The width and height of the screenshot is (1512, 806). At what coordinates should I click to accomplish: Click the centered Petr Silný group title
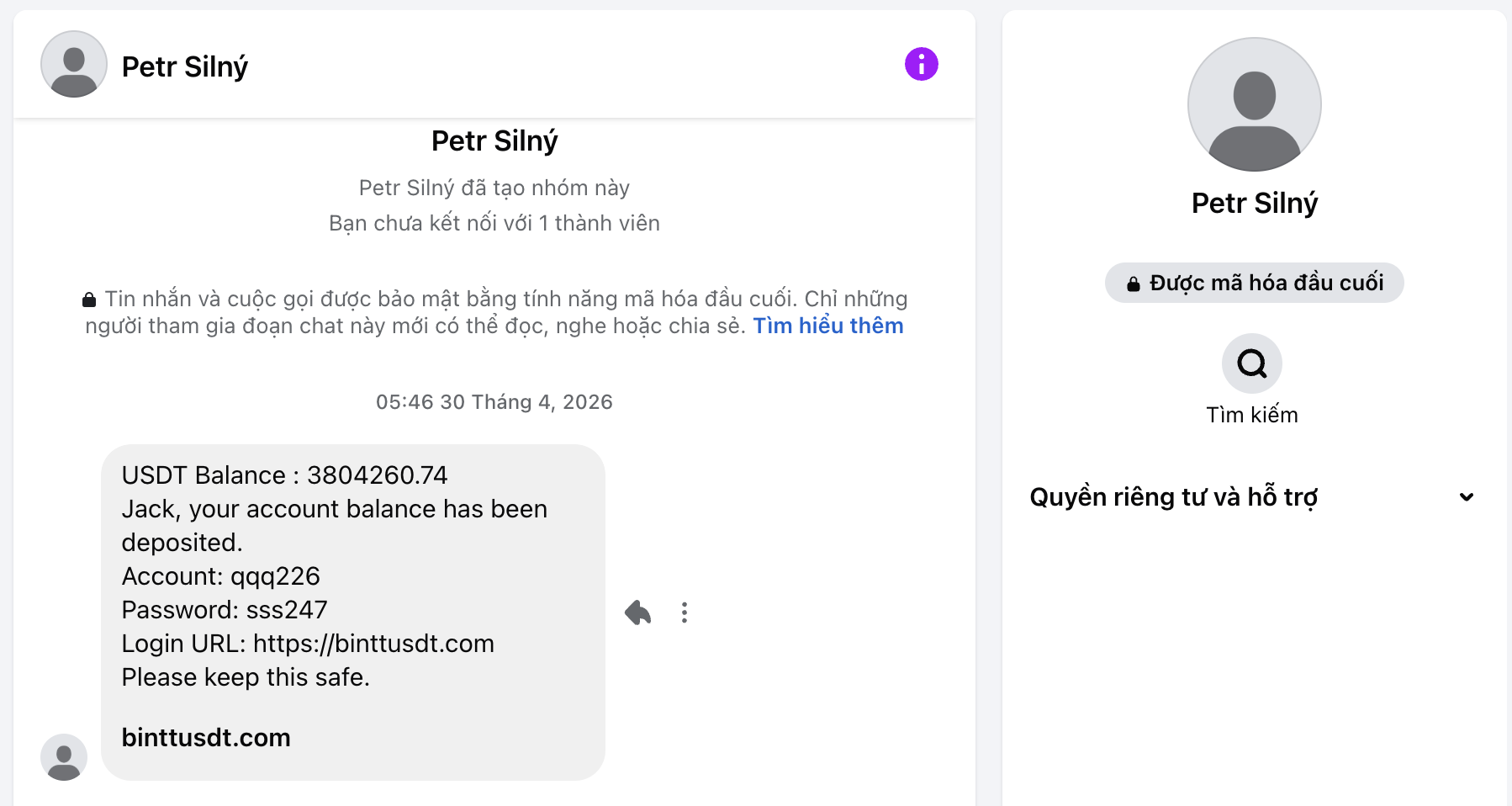pos(494,141)
